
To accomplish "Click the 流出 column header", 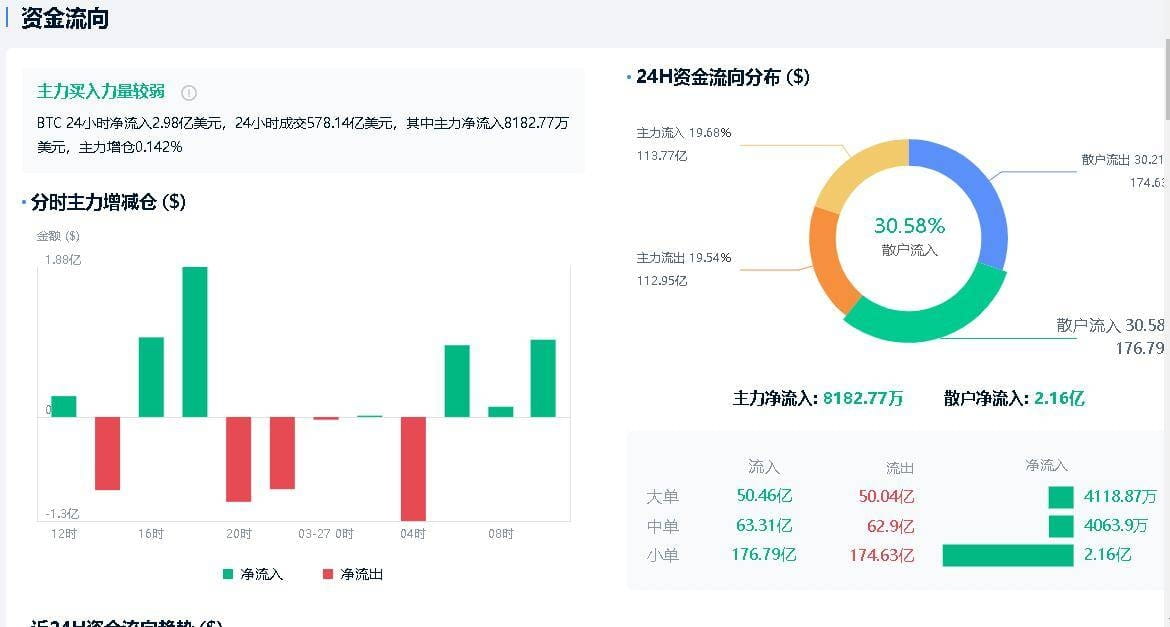I will (x=899, y=468).
